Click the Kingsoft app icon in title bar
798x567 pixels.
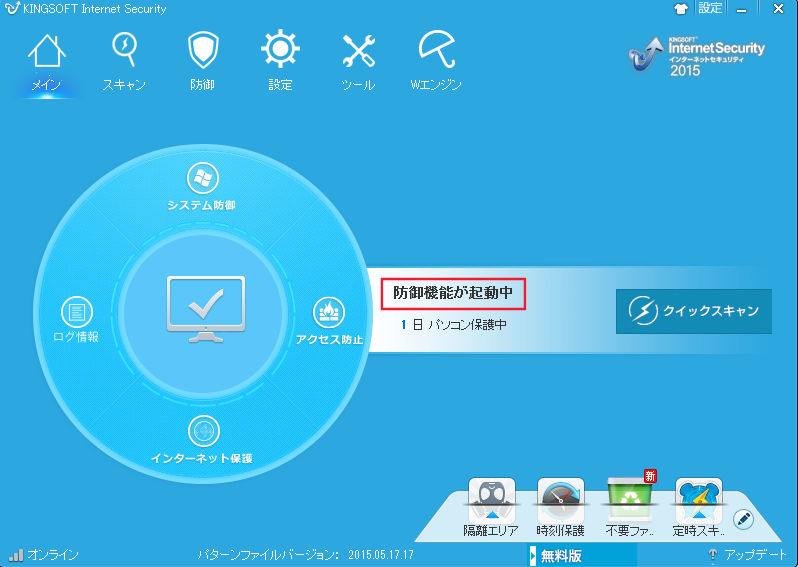(12, 8)
